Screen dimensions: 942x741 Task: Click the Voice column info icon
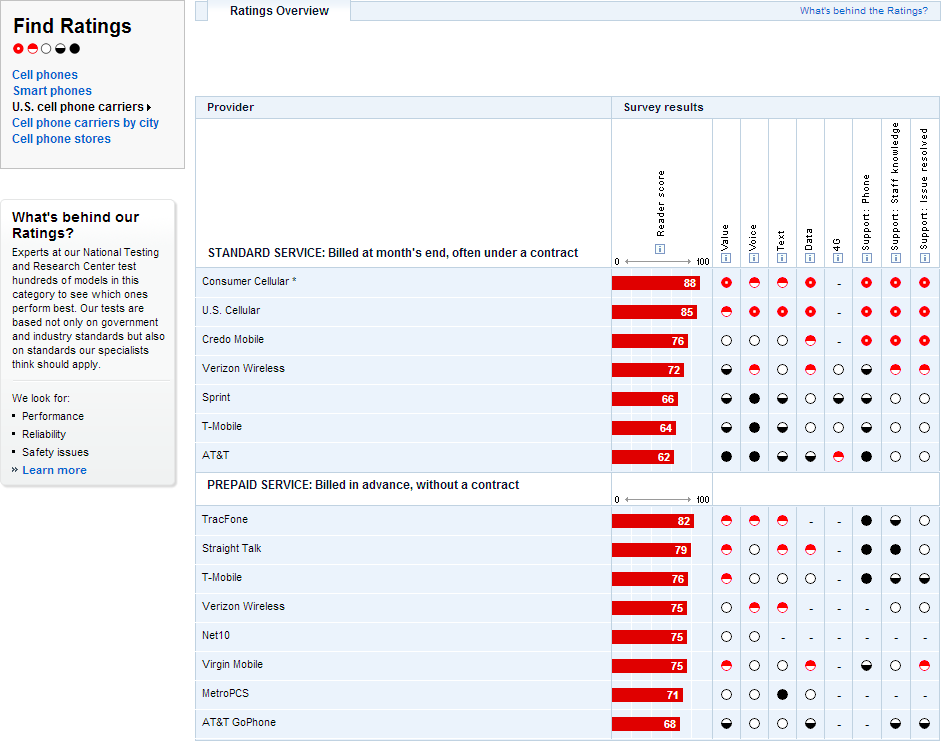754,258
